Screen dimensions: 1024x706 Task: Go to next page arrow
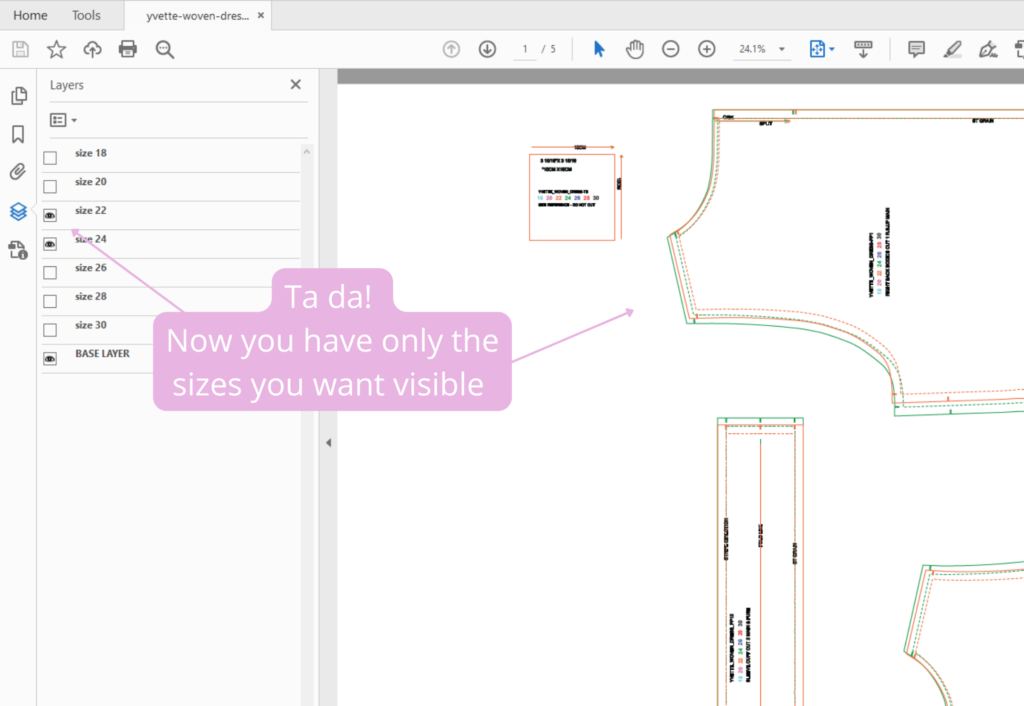(x=487, y=49)
